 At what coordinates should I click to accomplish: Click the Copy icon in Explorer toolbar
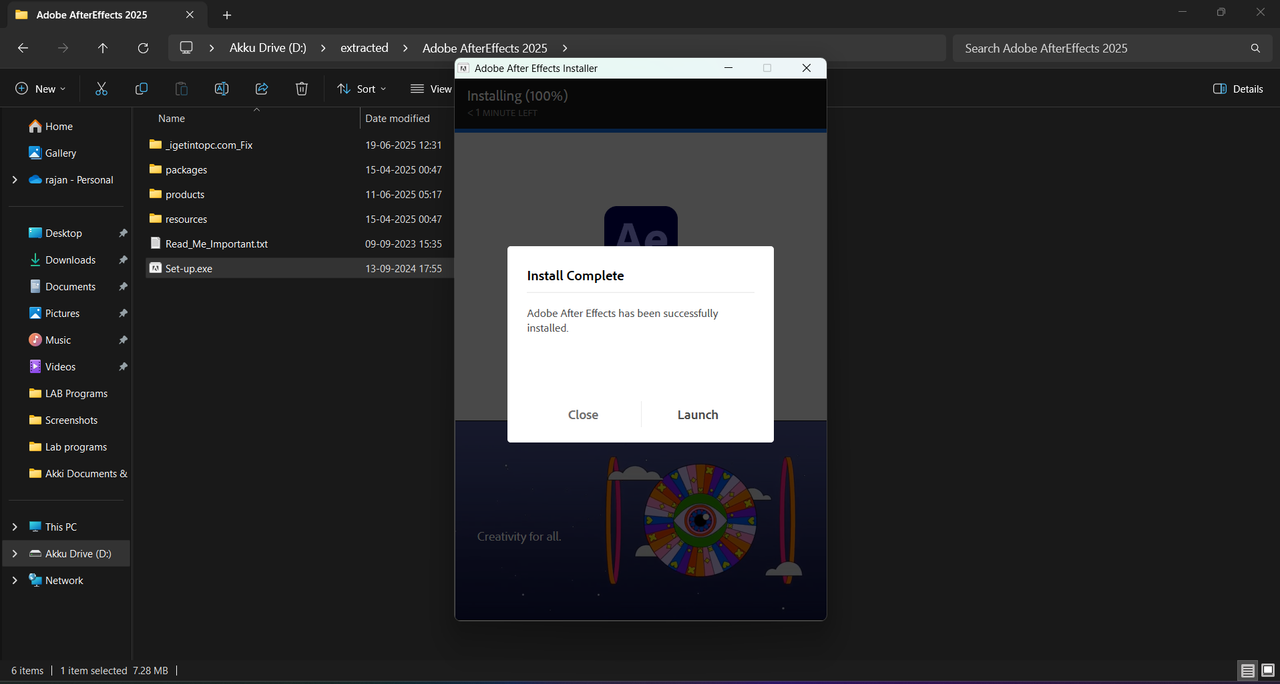(x=141, y=89)
